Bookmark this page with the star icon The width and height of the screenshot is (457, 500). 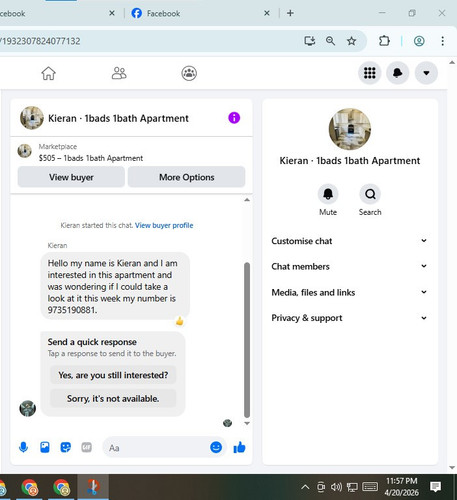[x=351, y=41]
